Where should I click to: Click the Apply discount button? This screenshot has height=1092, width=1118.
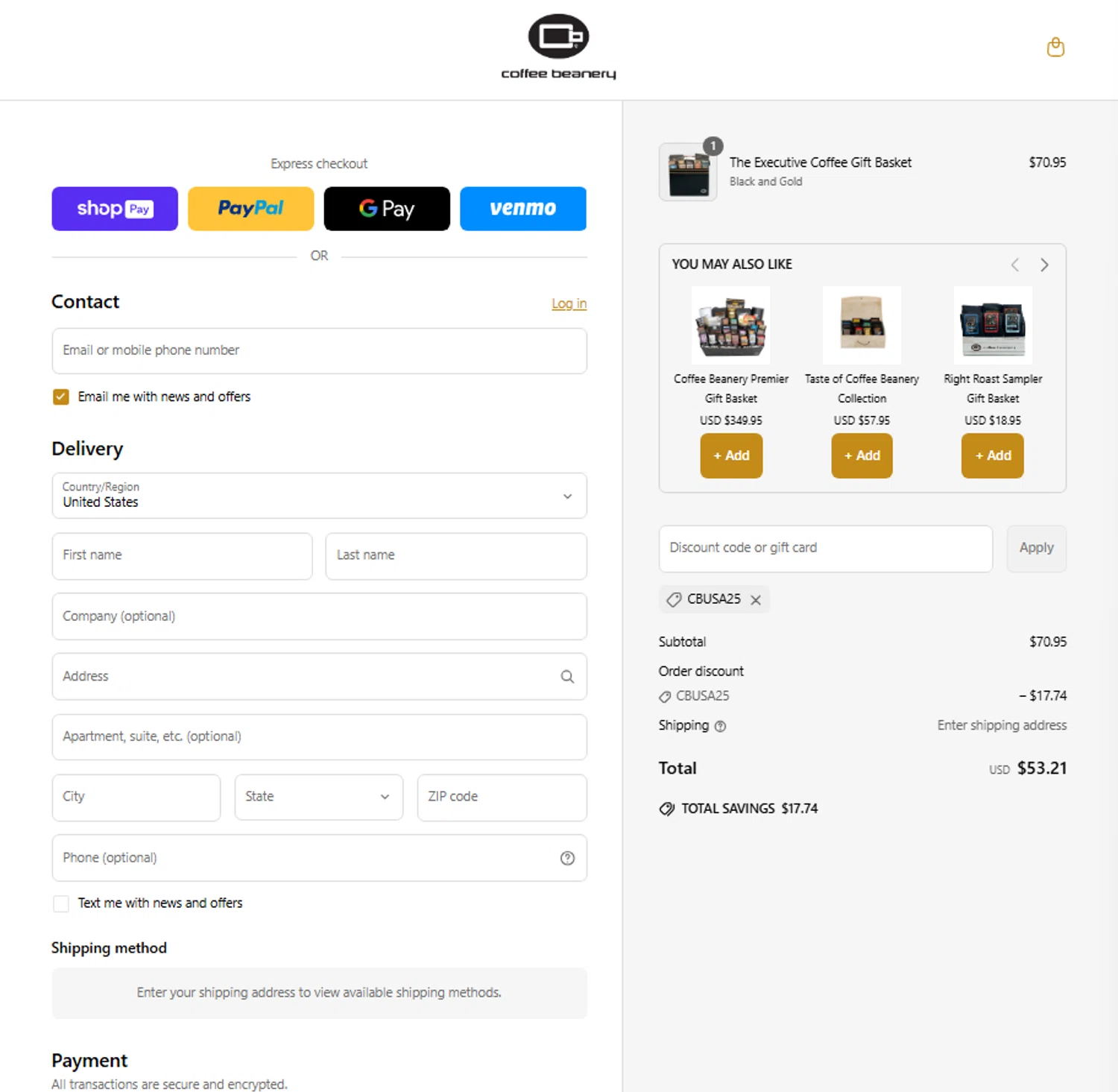pos(1037,549)
